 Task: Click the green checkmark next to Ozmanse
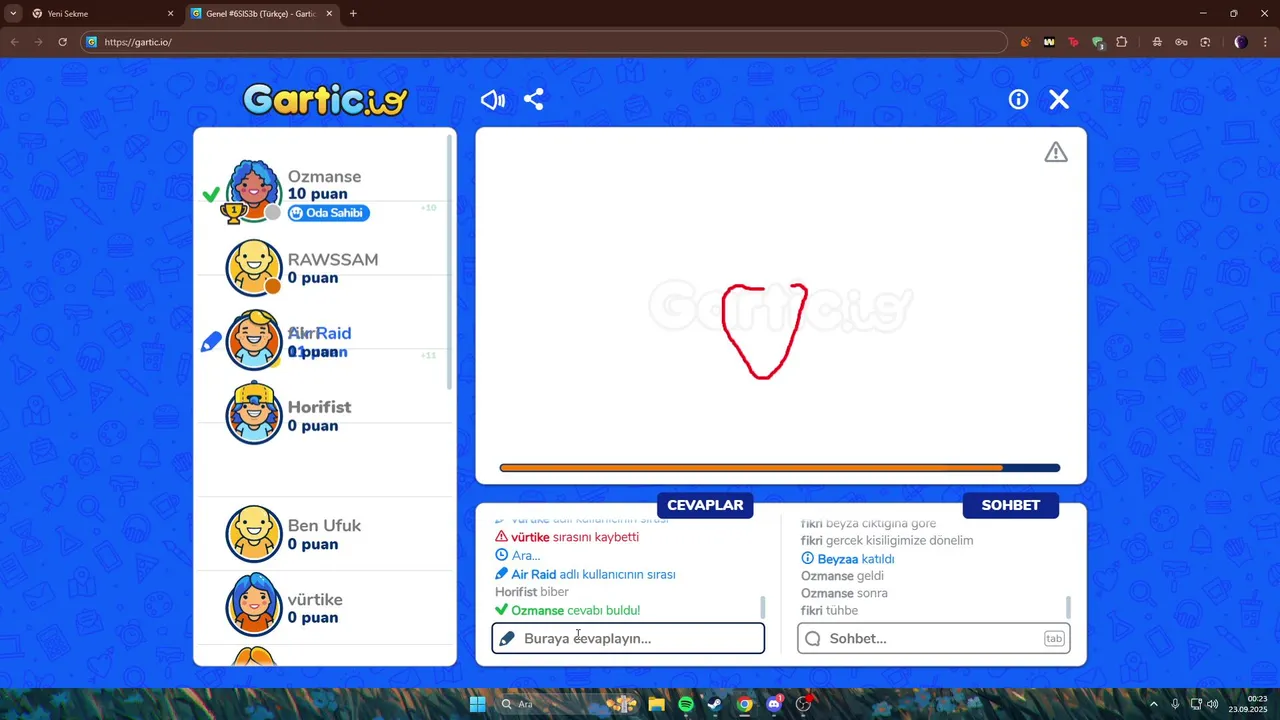coord(211,194)
